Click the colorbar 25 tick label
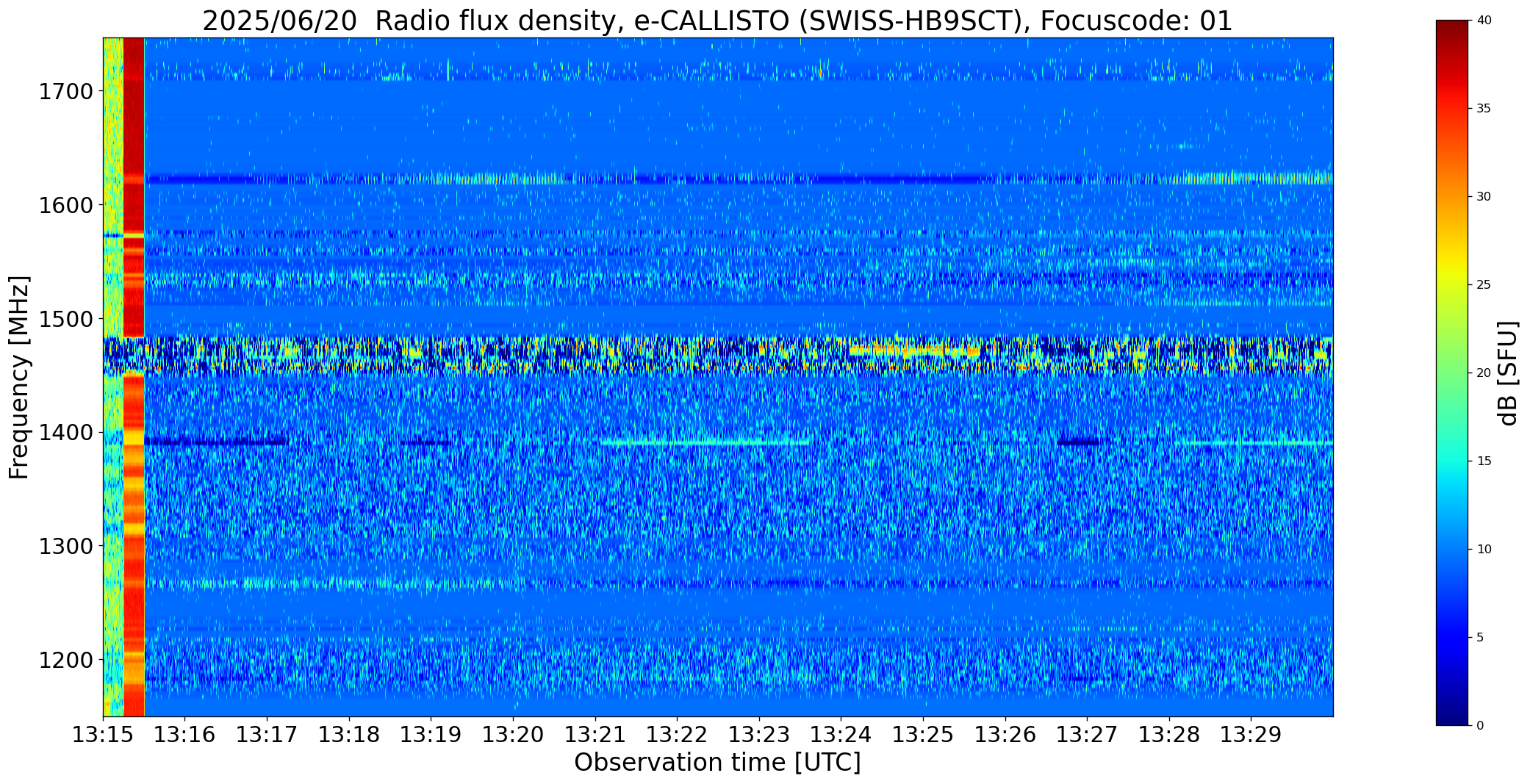Image resolution: width=1530 pixels, height=784 pixels. coord(1484,285)
